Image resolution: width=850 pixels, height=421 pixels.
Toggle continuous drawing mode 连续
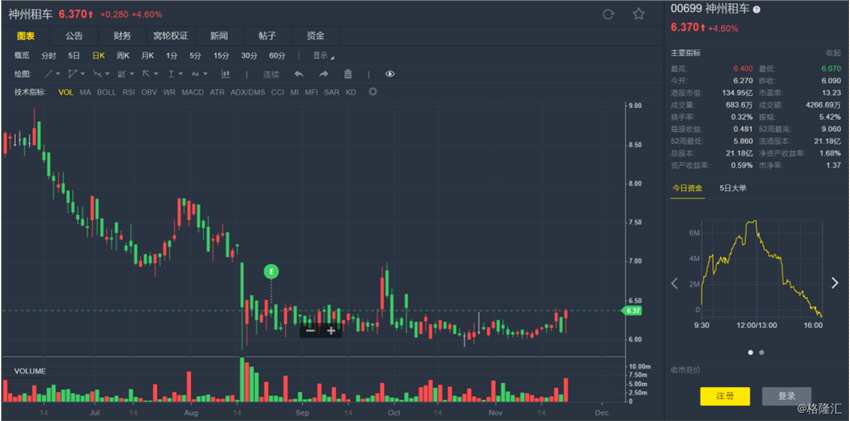point(271,74)
